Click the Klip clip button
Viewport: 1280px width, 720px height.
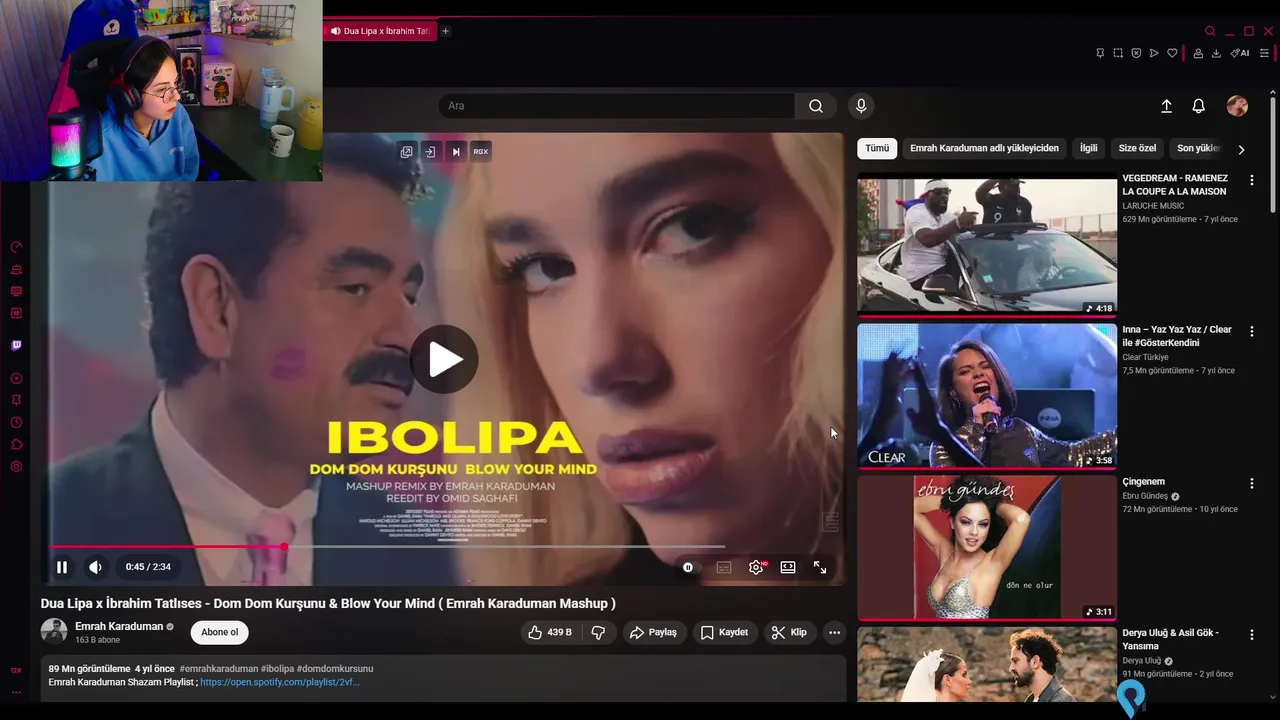[789, 632]
